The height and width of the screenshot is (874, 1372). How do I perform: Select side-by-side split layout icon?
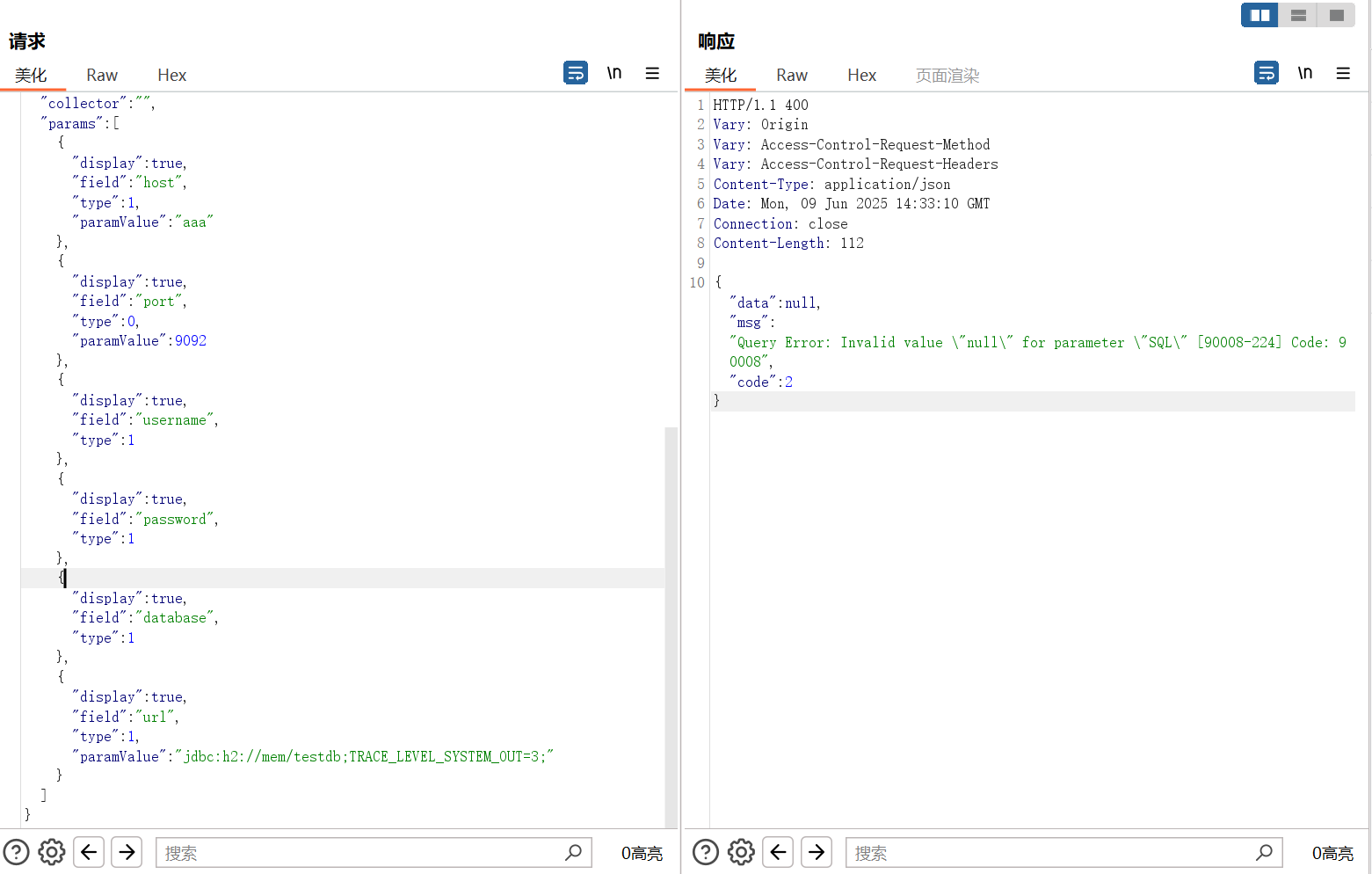[1259, 15]
